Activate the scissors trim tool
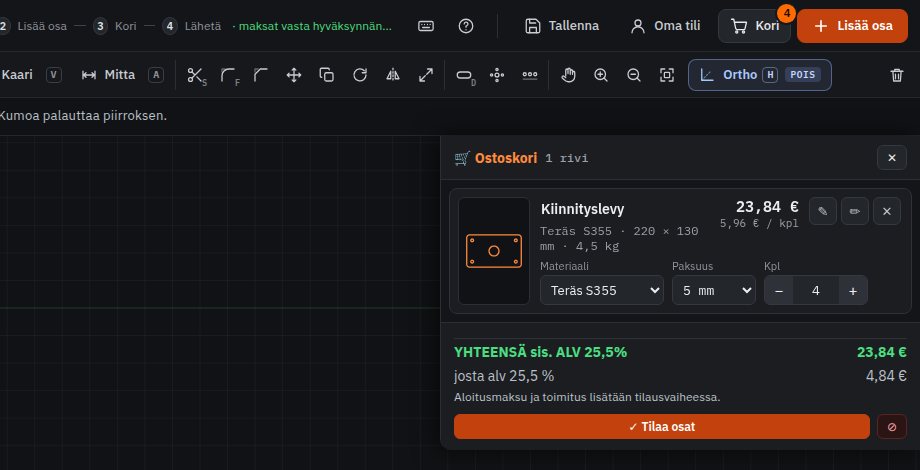This screenshot has width=920, height=470. pos(195,75)
